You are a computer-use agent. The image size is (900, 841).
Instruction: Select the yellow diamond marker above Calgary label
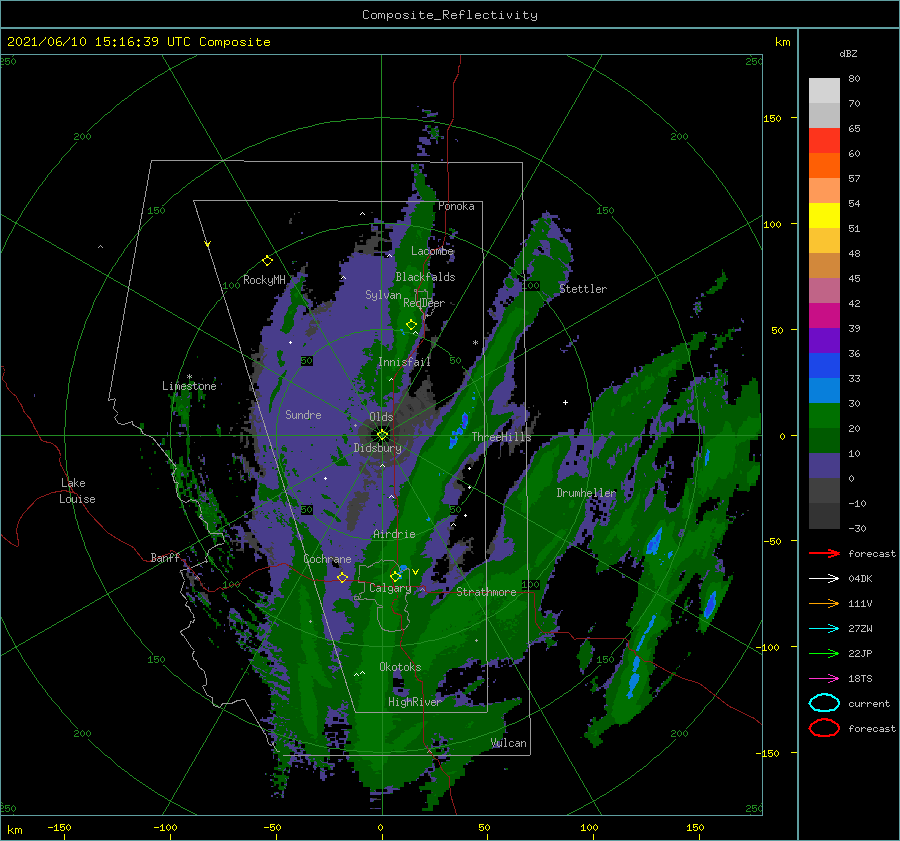click(x=395, y=576)
